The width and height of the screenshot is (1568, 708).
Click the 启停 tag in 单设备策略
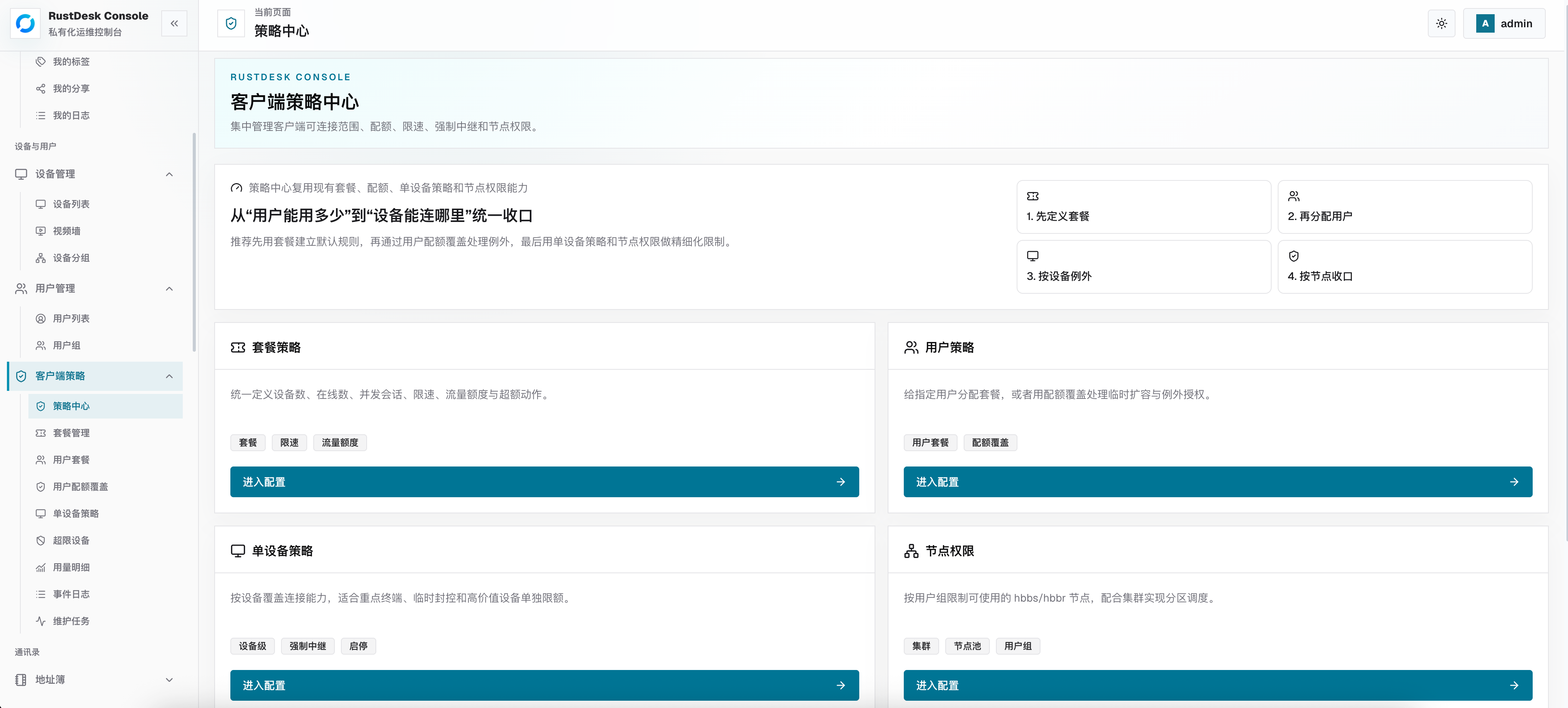click(358, 646)
